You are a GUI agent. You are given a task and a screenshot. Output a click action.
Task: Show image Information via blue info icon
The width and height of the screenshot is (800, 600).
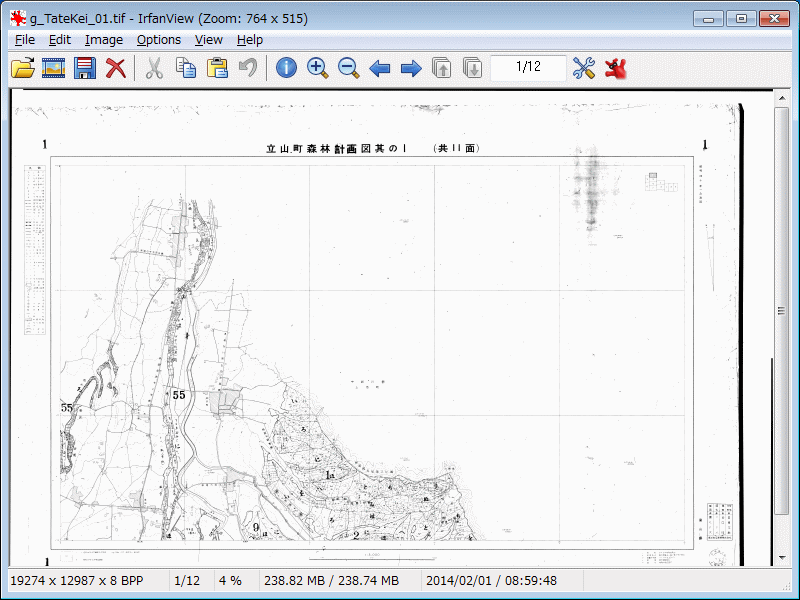click(x=286, y=68)
